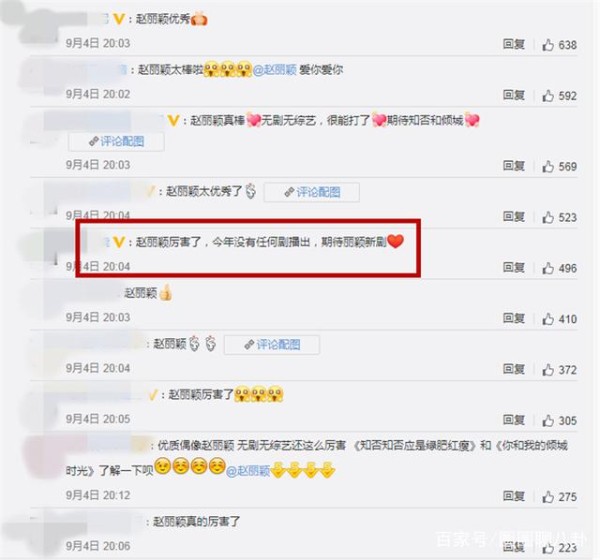Open @赵丽颖 mention in 太棒啦 comment
This screenshot has height=560, width=600.
[275, 70]
